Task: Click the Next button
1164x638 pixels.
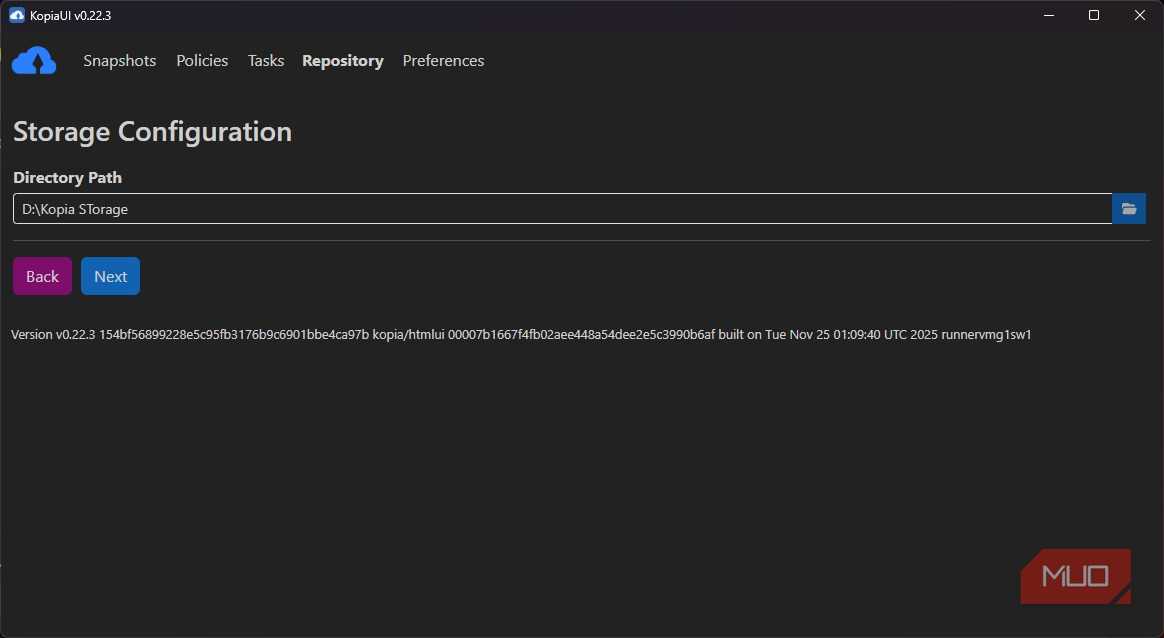Action: (111, 276)
